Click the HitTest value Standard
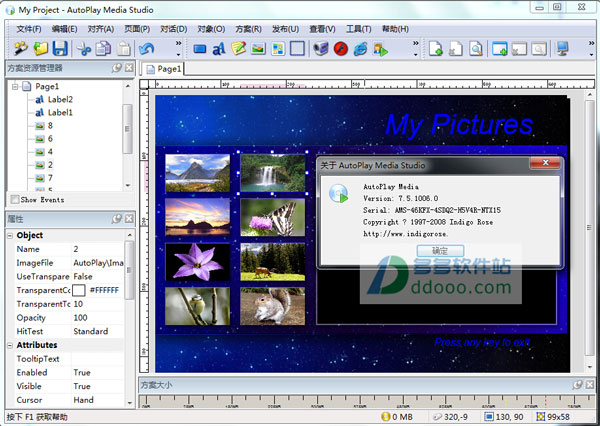This screenshot has height=426, width=600. [x=98, y=331]
